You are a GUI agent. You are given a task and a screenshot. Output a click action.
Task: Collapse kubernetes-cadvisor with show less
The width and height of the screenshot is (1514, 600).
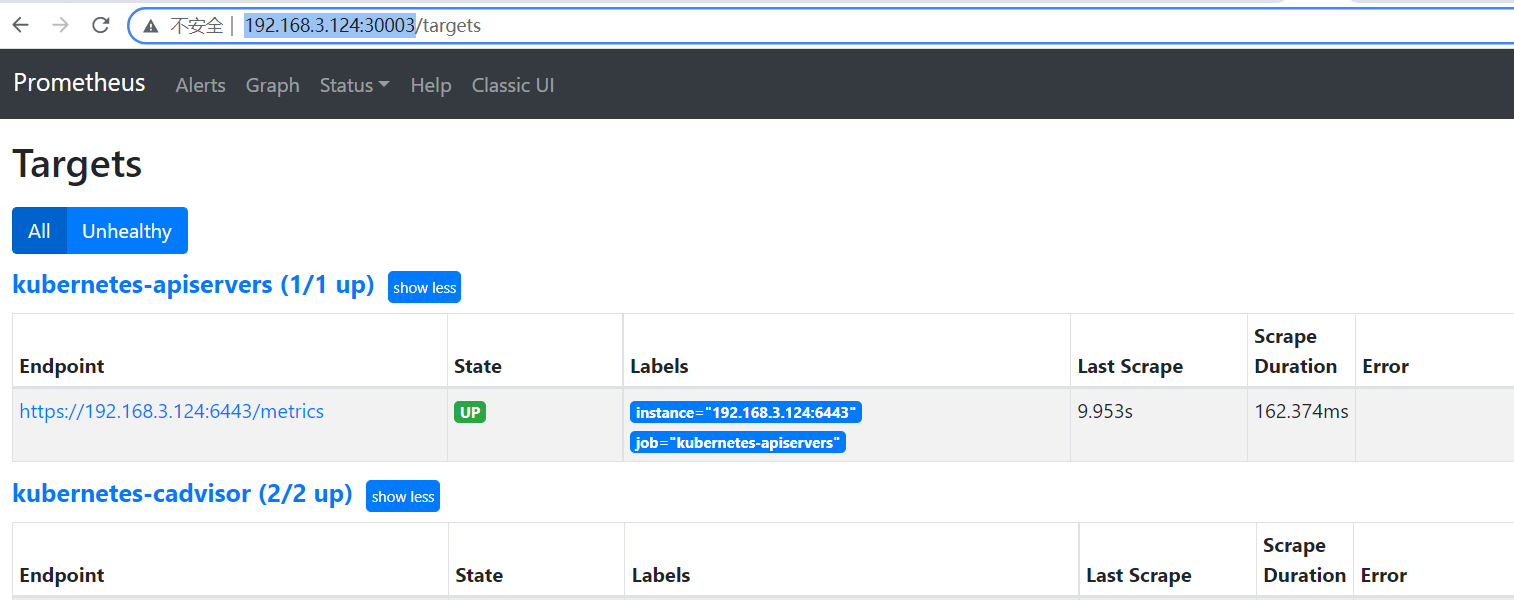403,496
